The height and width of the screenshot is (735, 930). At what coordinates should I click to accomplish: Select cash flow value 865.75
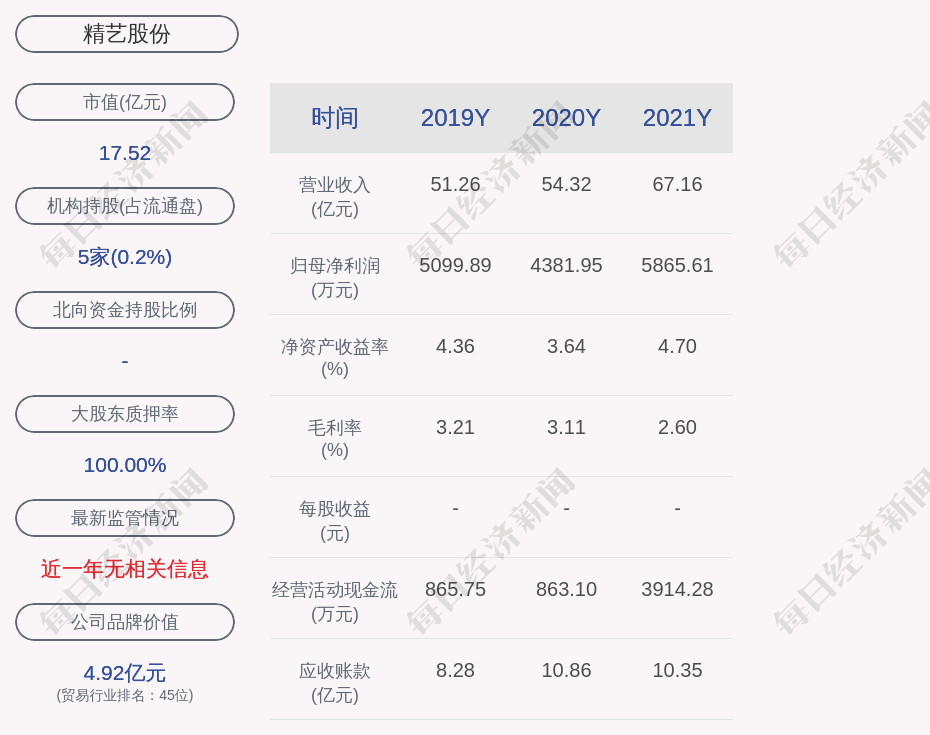pos(455,590)
